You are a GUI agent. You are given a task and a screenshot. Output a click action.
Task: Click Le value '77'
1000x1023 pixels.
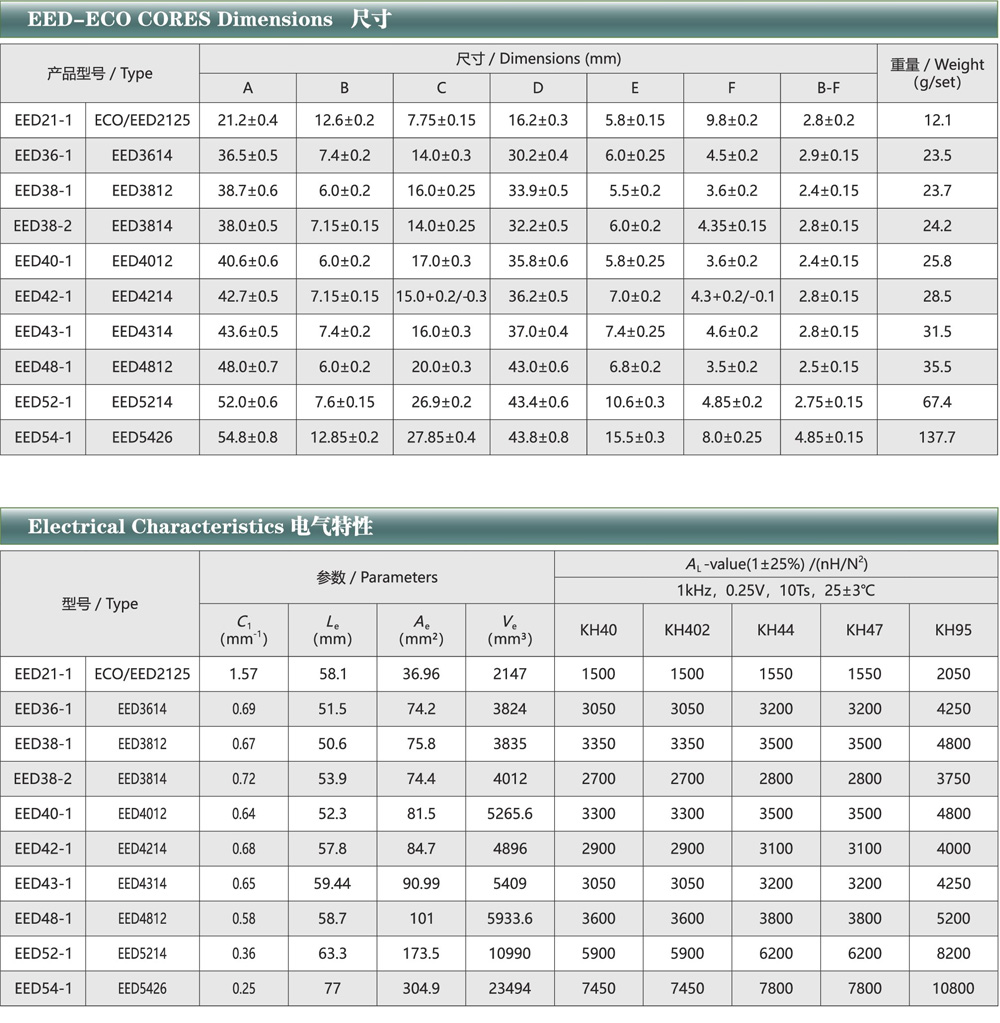[332, 988]
